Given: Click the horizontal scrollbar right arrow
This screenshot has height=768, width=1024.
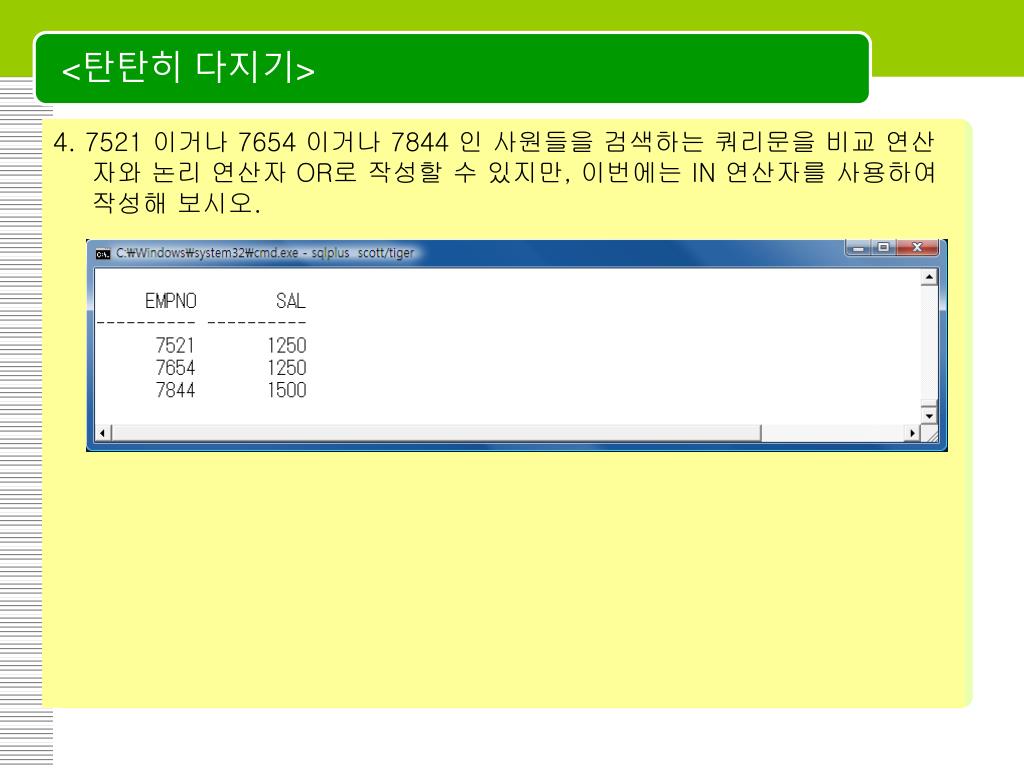Looking at the screenshot, I should tap(911, 434).
